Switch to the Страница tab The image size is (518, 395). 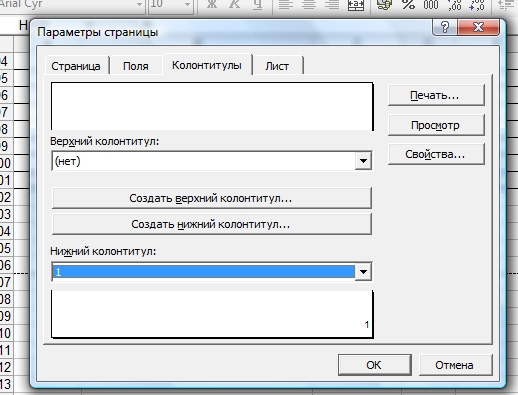[76, 66]
